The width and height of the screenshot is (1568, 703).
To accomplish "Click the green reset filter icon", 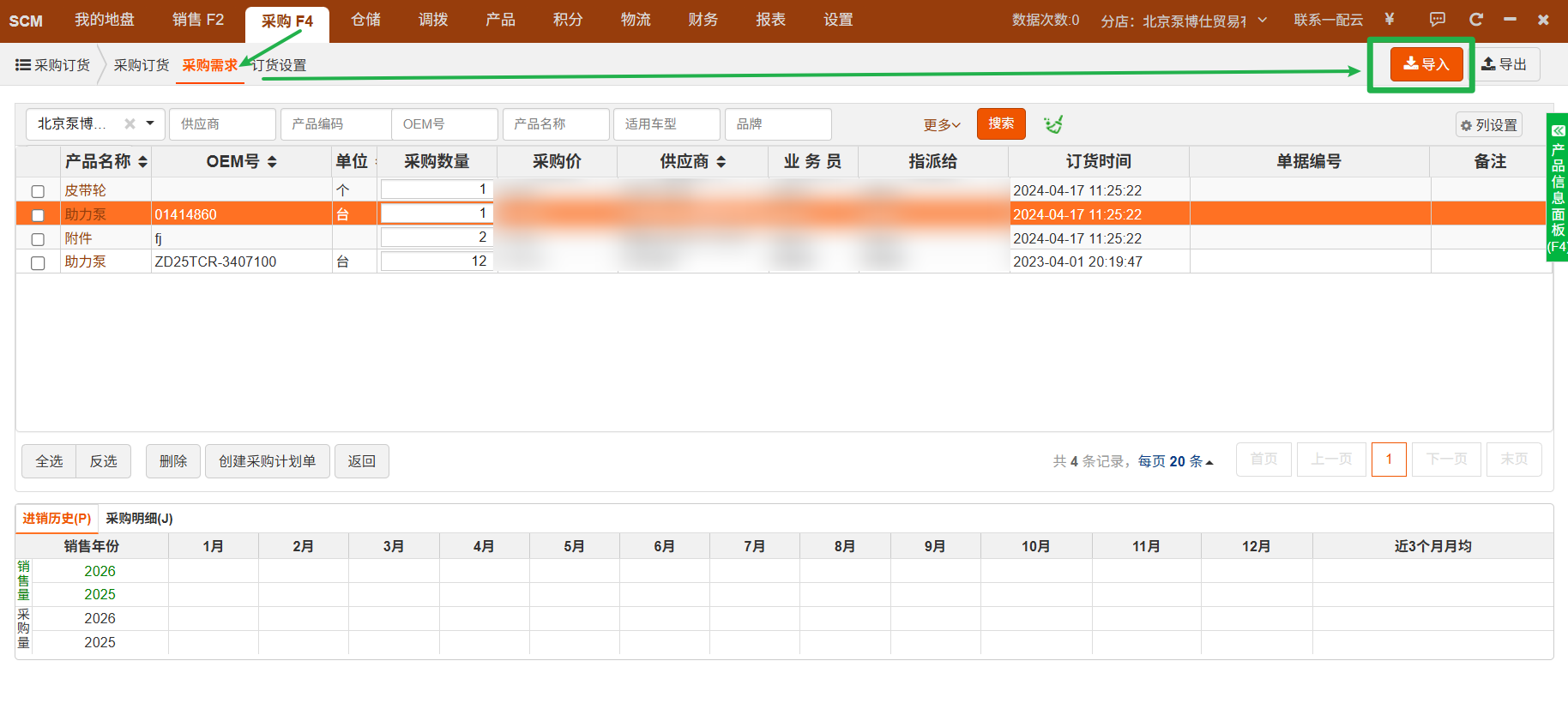I will click(1053, 124).
